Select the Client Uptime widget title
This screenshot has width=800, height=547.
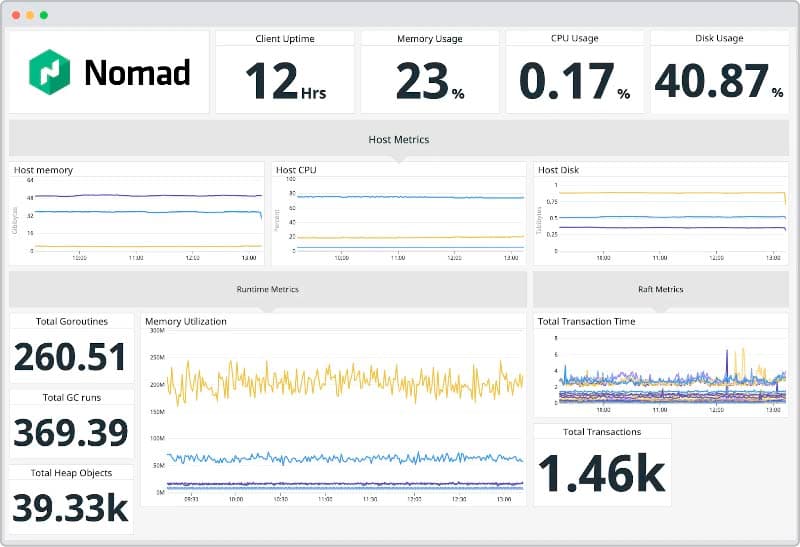pos(285,39)
